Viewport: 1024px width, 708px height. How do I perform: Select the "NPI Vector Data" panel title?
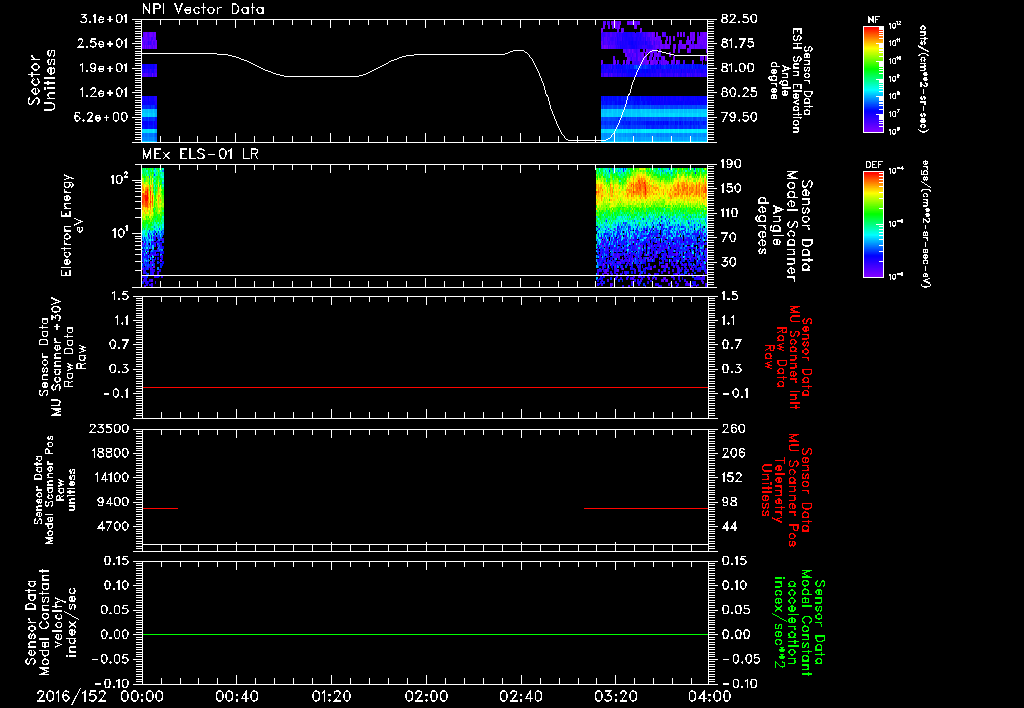click(203, 9)
